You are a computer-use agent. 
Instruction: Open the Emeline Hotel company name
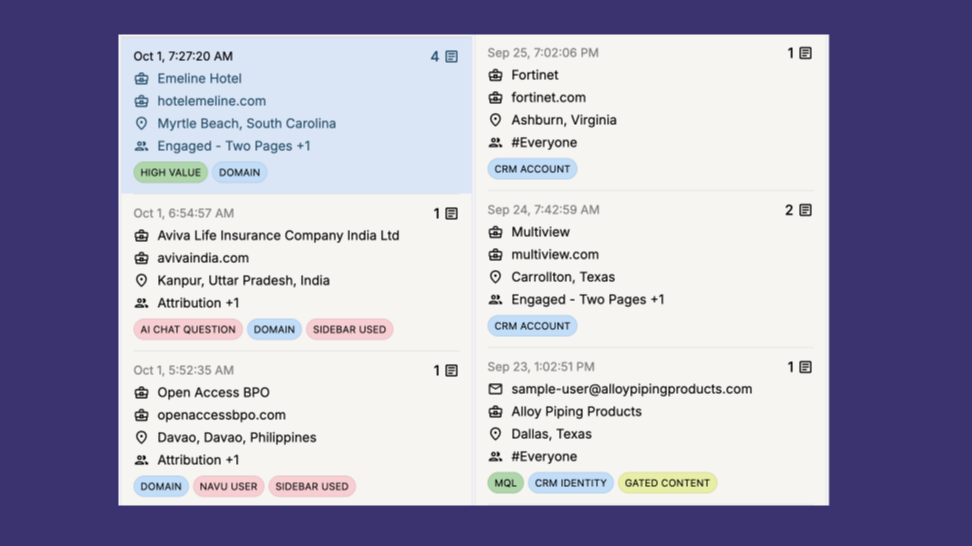pos(199,79)
